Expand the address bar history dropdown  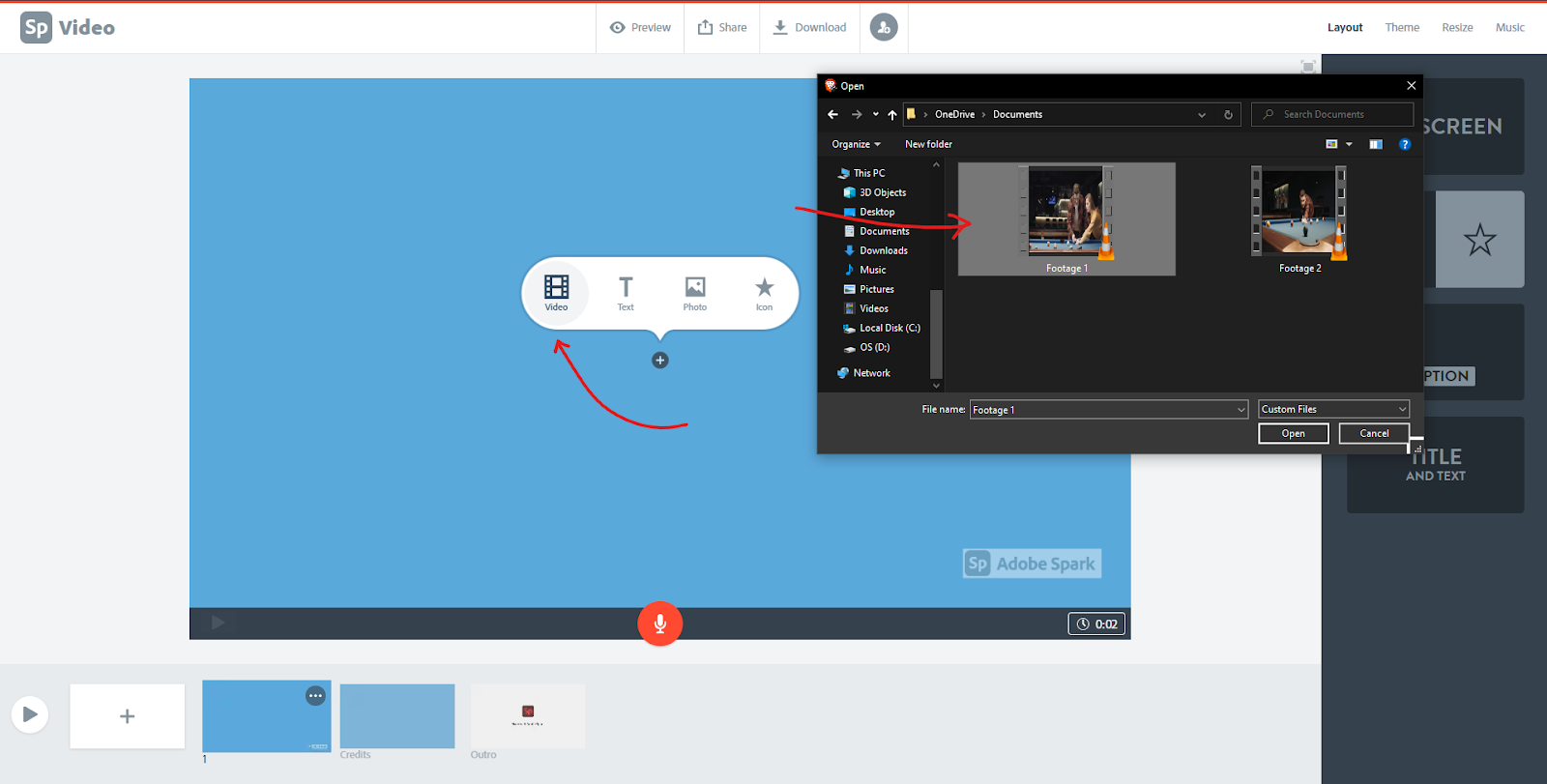coord(1202,114)
